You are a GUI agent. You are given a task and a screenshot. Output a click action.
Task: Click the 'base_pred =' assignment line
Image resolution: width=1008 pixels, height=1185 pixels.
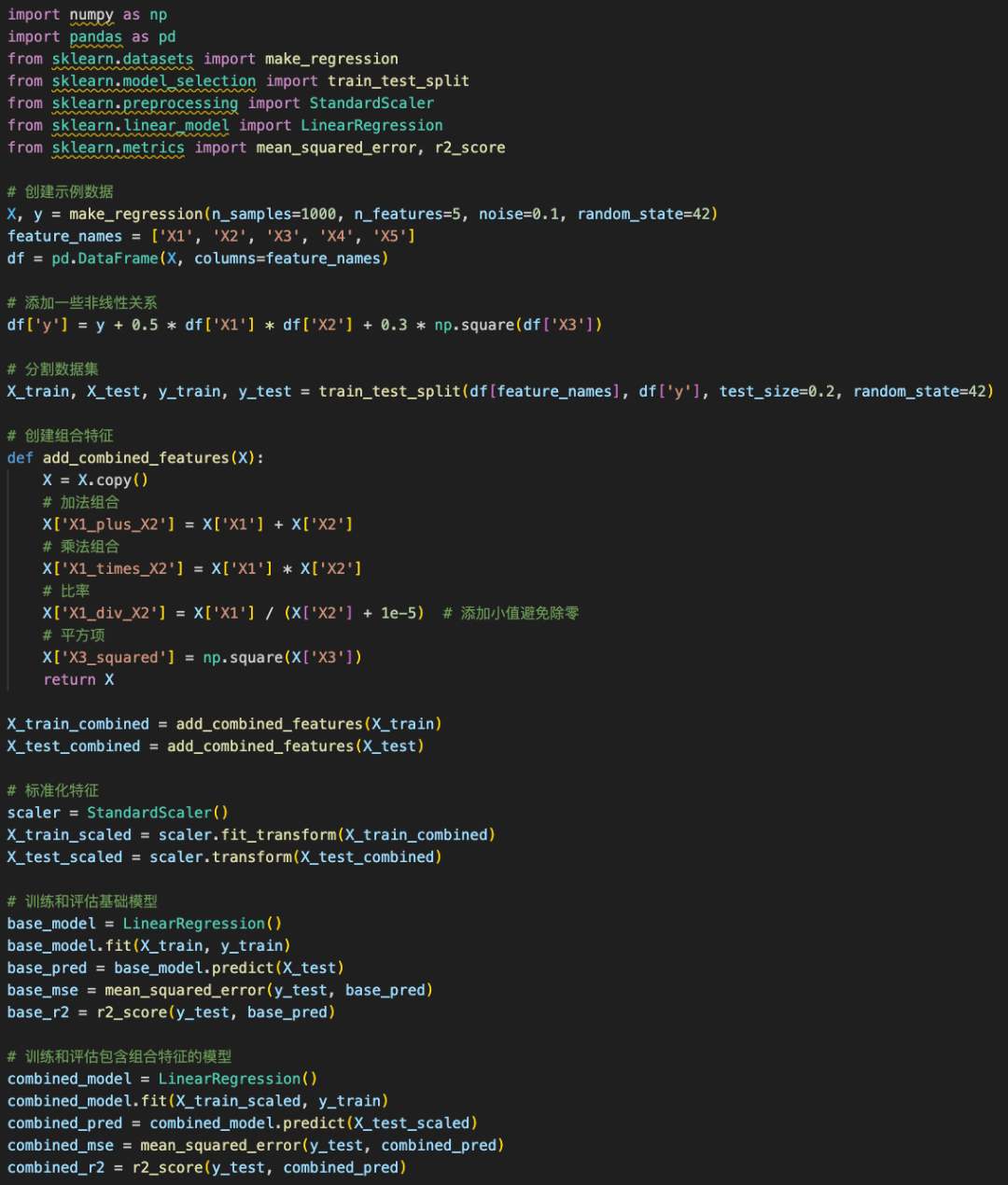pos(175,969)
